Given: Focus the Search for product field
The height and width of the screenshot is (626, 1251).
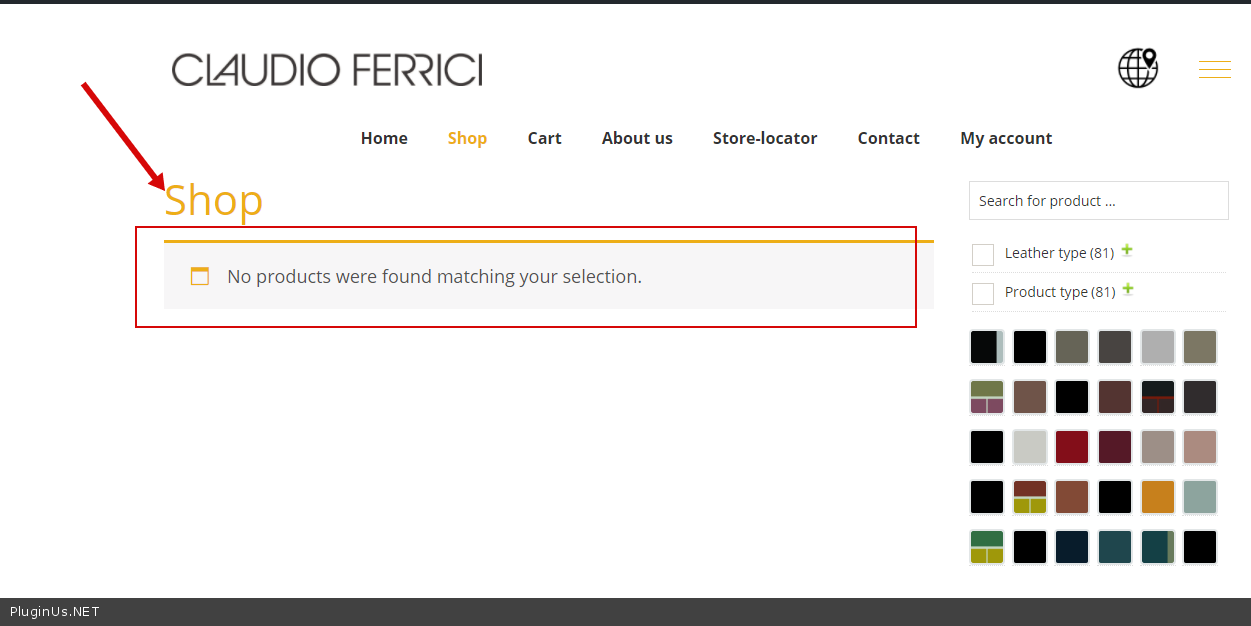Looking at the screenshot, I should tap(1098, 201).
